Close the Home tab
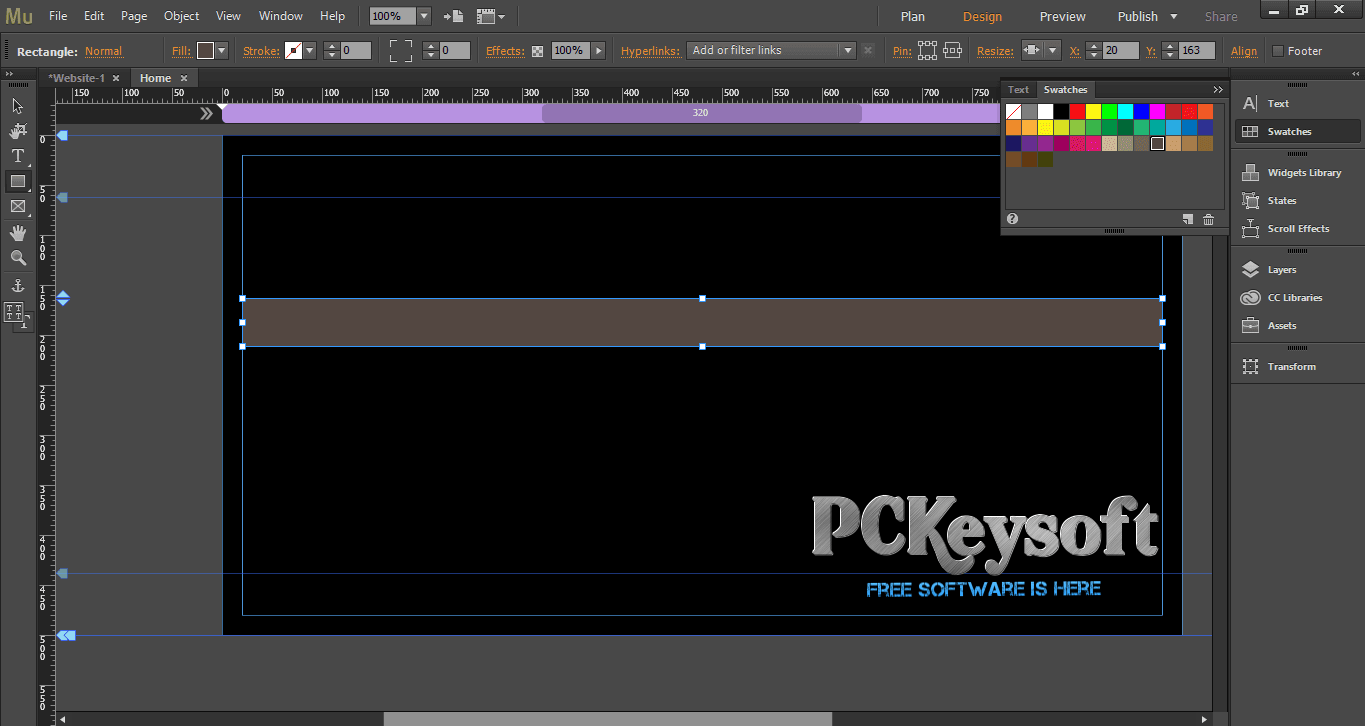Image resolution: width=1365 pixels, height=726 pixels. tap(184, 78)
